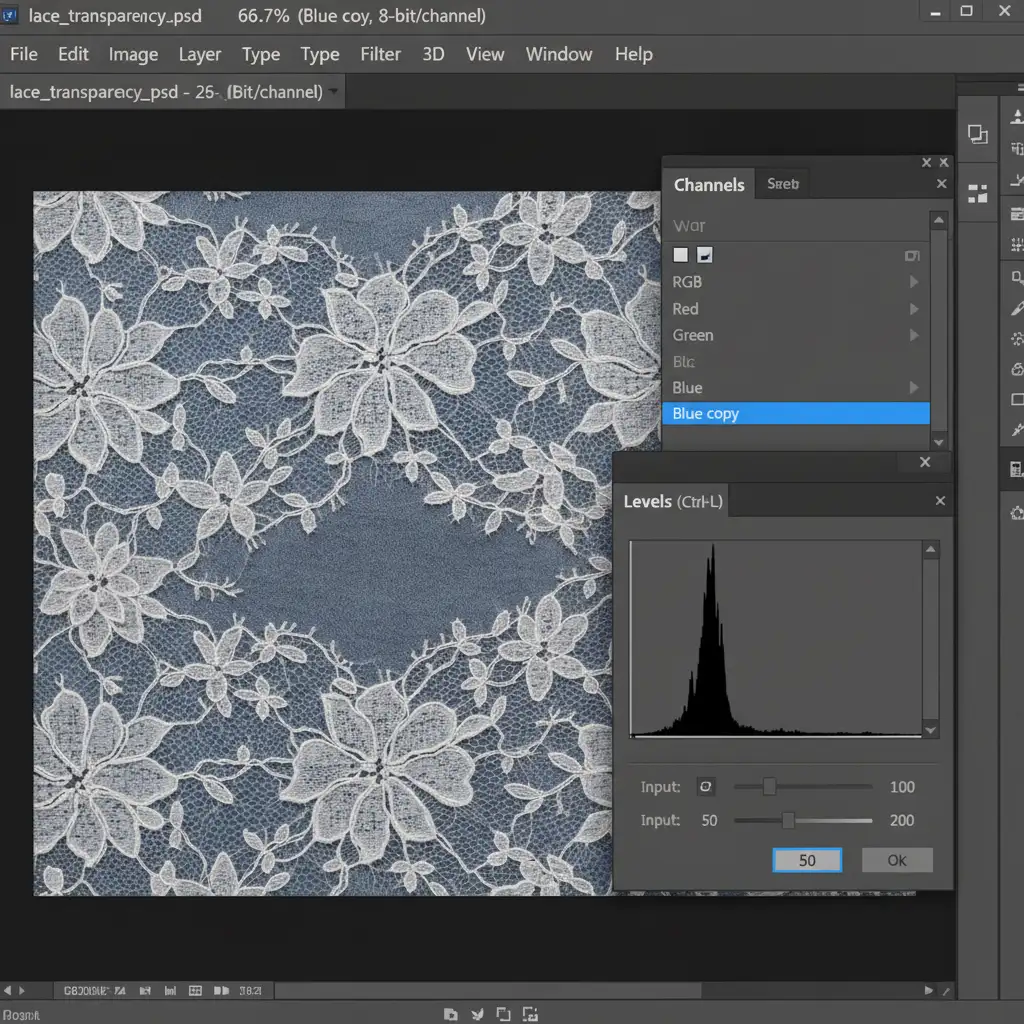Click the highlighted 50 button in Levels
The height and width of the screenshot is (1024, 1024).
click(807, 860)
